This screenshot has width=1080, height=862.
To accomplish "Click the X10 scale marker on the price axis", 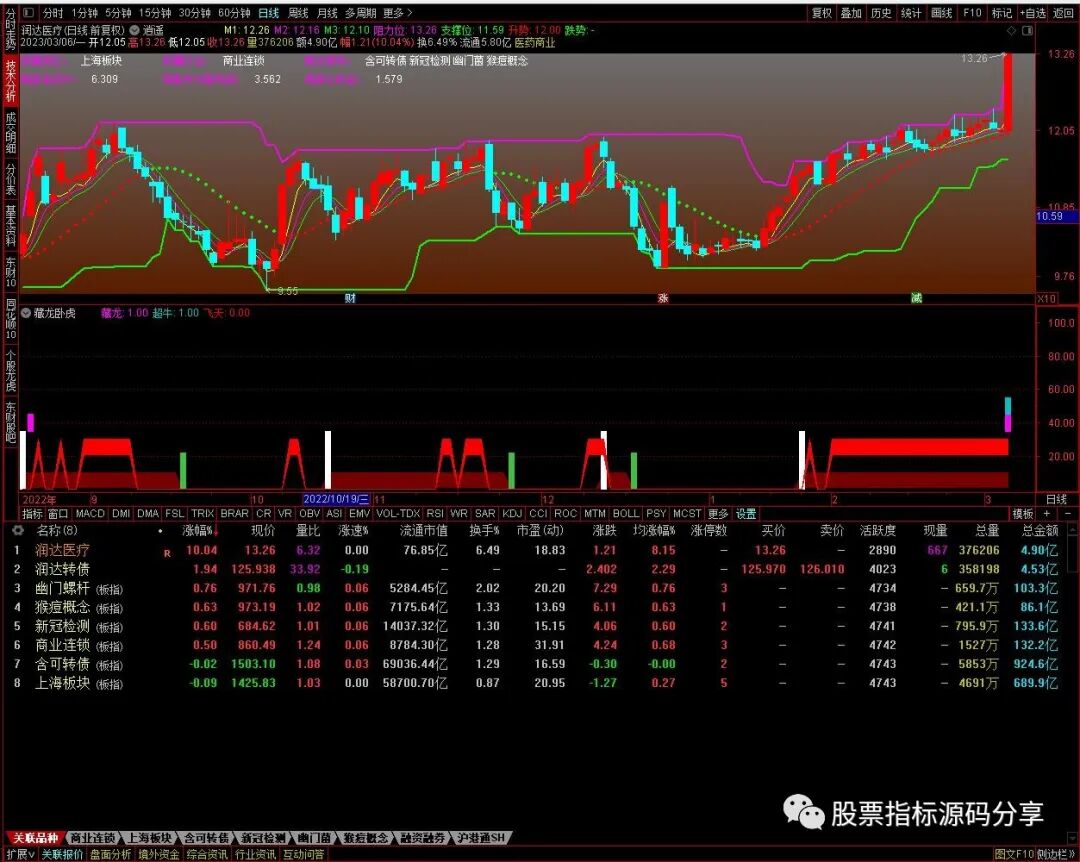I will [x=1046, y=298].
